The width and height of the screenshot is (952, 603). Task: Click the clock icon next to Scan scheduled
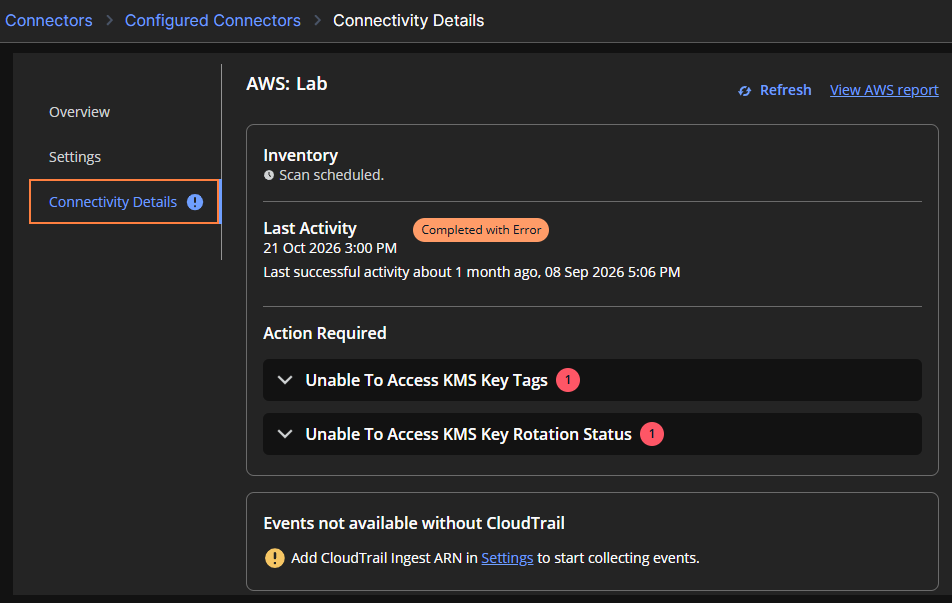tap(269, 175)
